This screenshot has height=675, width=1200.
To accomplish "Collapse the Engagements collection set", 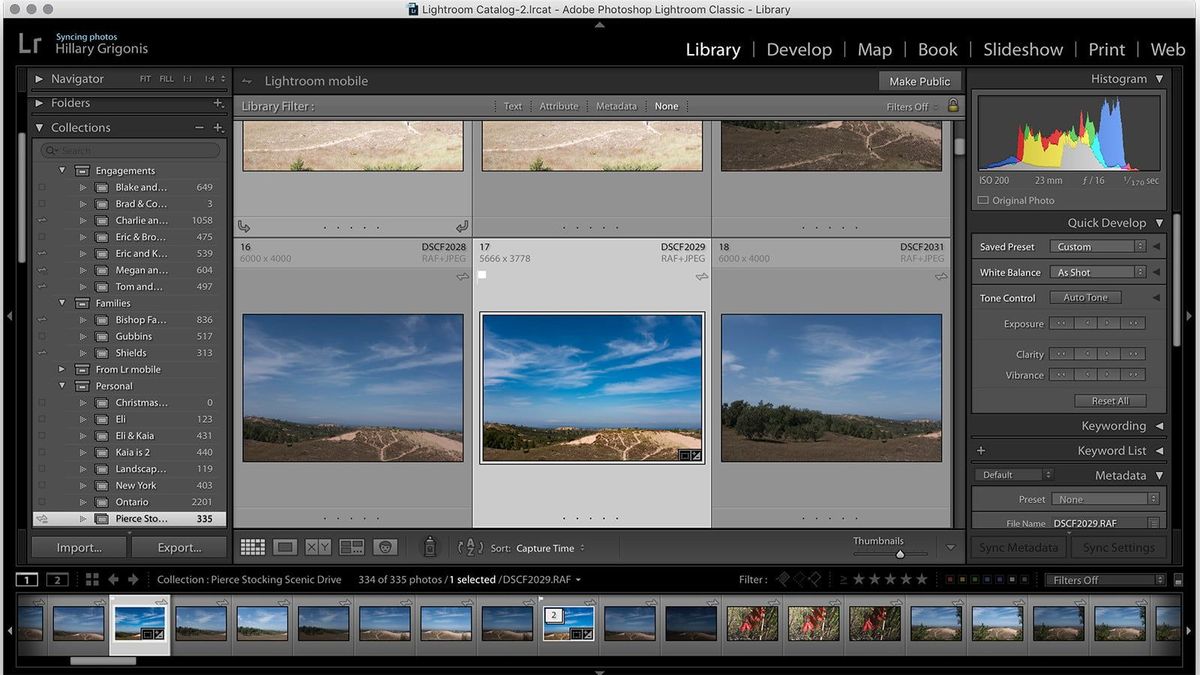I will click(x=62, y=170).
